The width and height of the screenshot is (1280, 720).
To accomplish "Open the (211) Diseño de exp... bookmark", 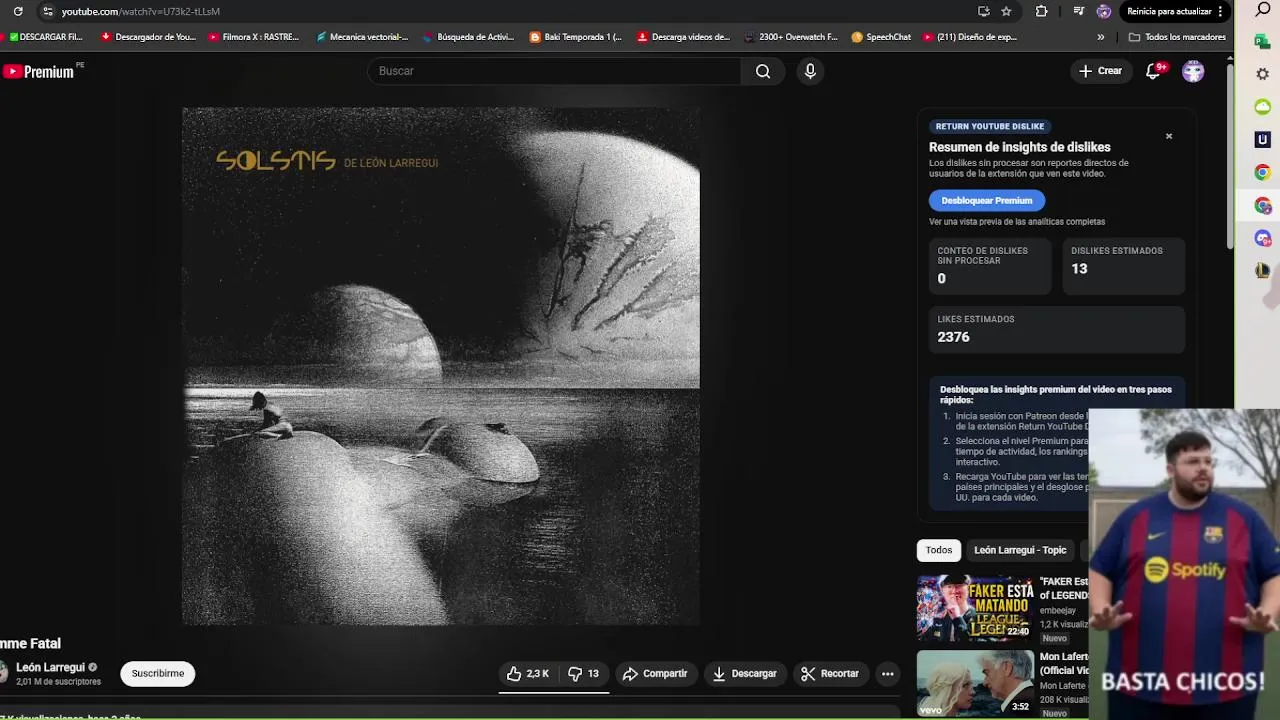I will pos(970,37).
